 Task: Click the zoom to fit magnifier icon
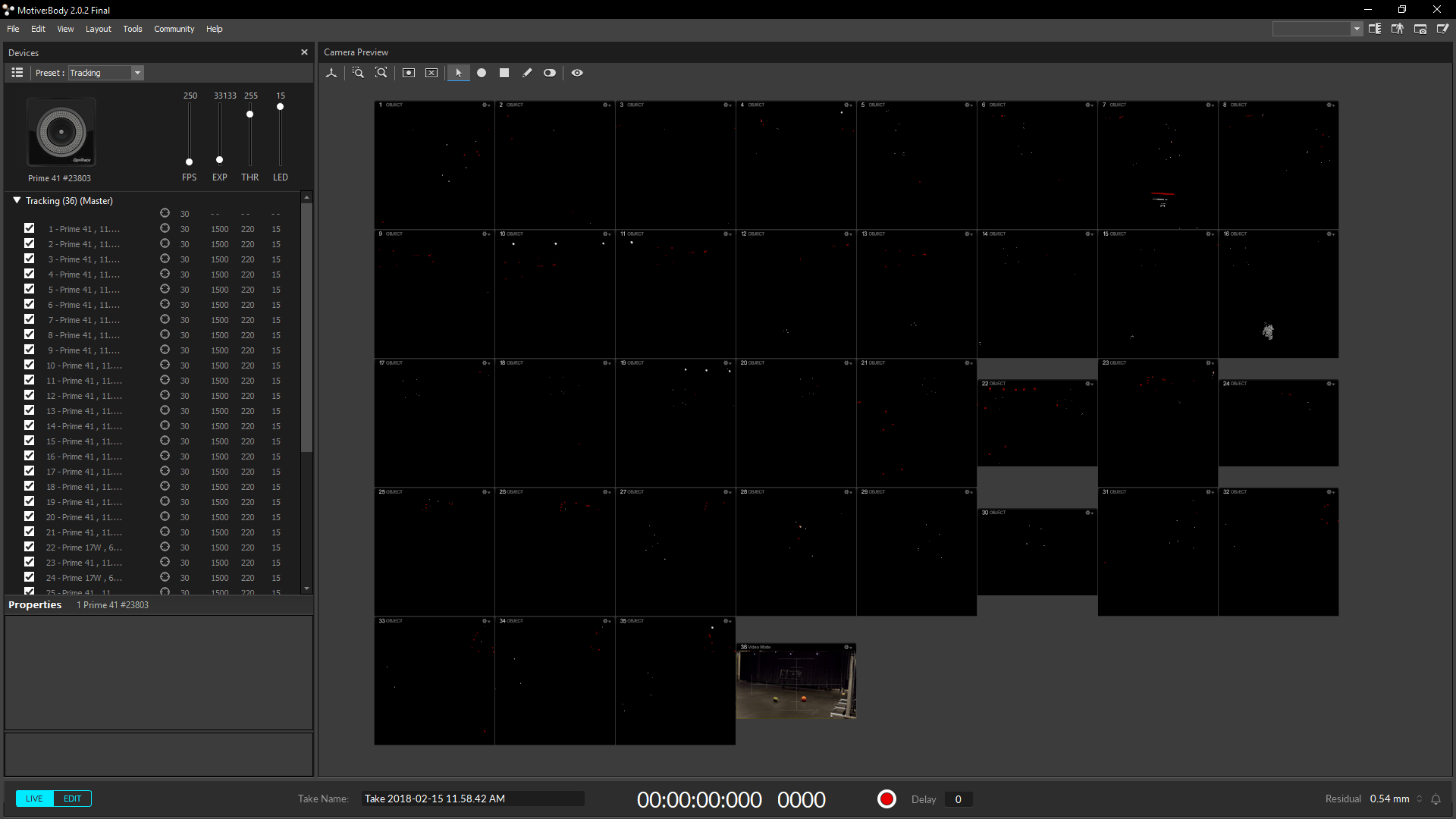pos(381,73)
